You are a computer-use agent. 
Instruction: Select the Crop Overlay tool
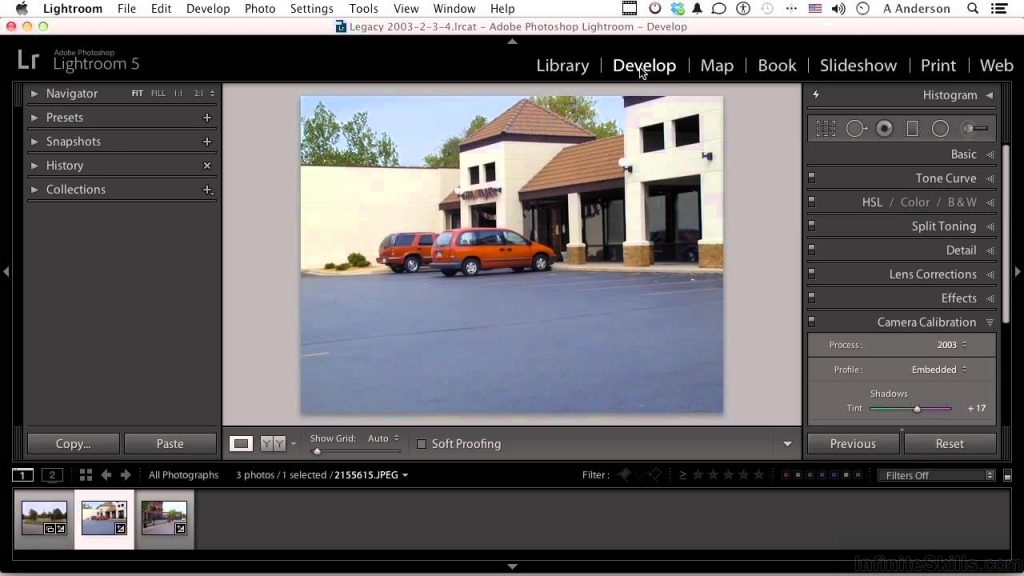826,129
